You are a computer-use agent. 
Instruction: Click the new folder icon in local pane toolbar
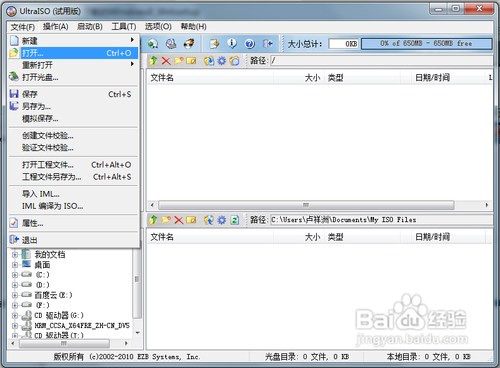166,220
